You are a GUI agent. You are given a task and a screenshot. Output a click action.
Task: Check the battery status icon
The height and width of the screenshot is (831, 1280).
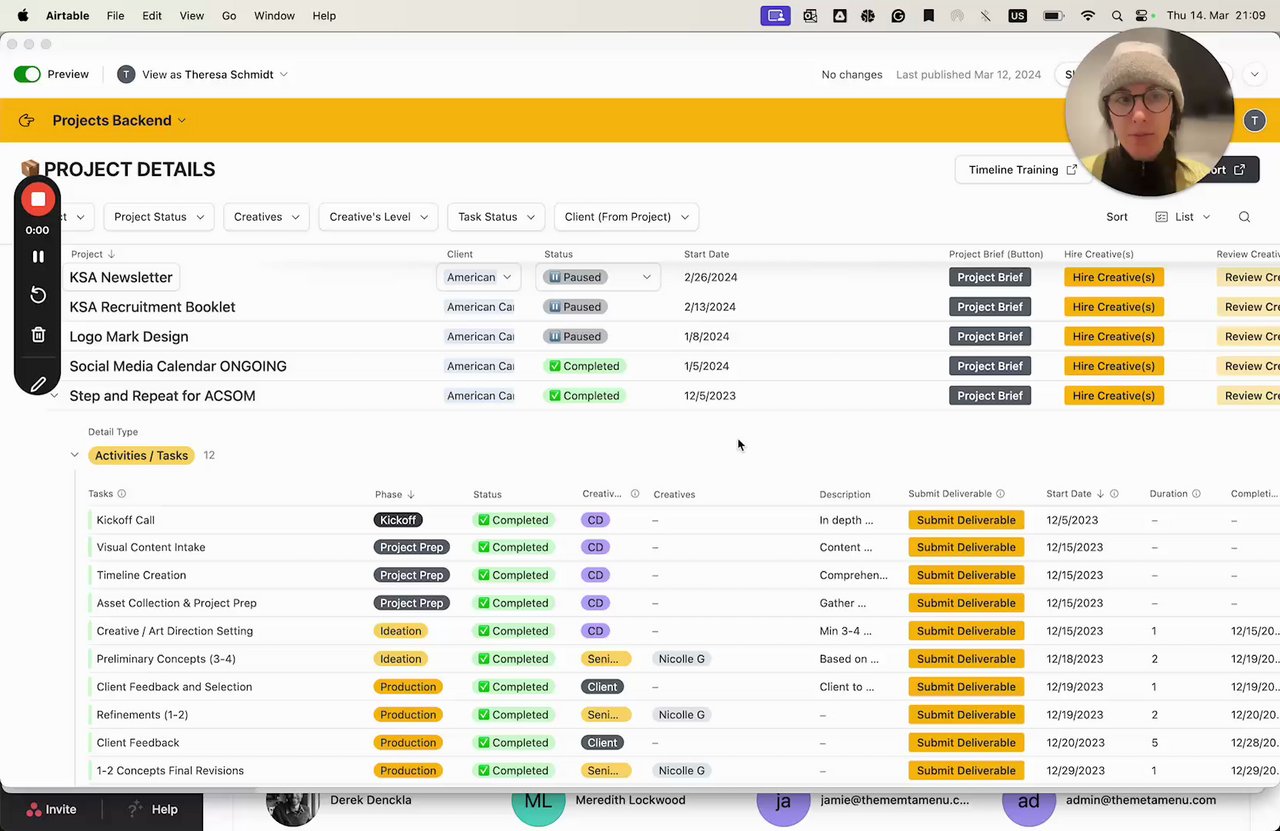(x=1053, y=16)
